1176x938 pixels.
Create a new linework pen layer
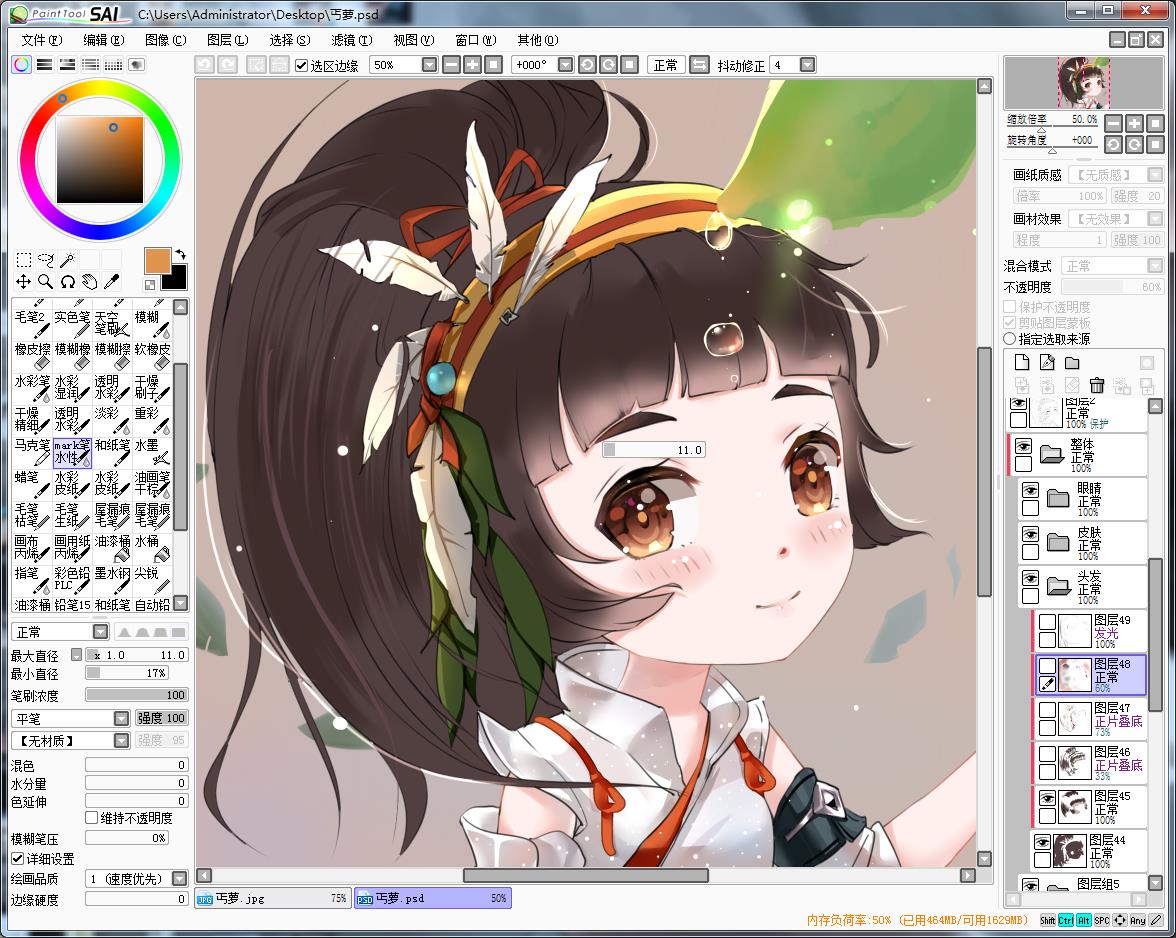tap(1047, 363)
